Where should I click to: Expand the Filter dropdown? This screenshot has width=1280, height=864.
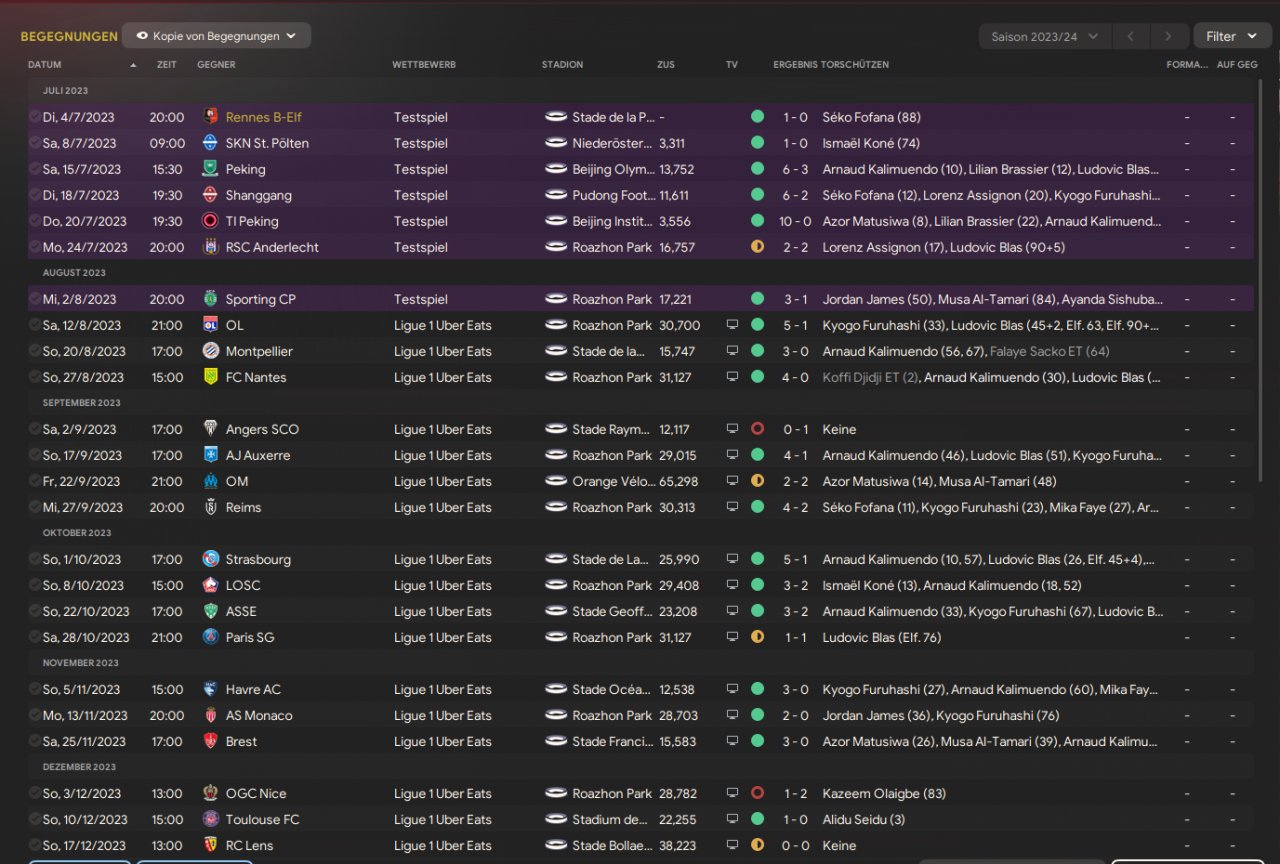1232,36
